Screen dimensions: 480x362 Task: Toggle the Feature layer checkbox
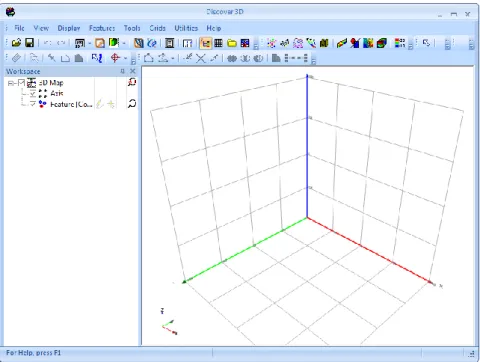click(33, 104)
